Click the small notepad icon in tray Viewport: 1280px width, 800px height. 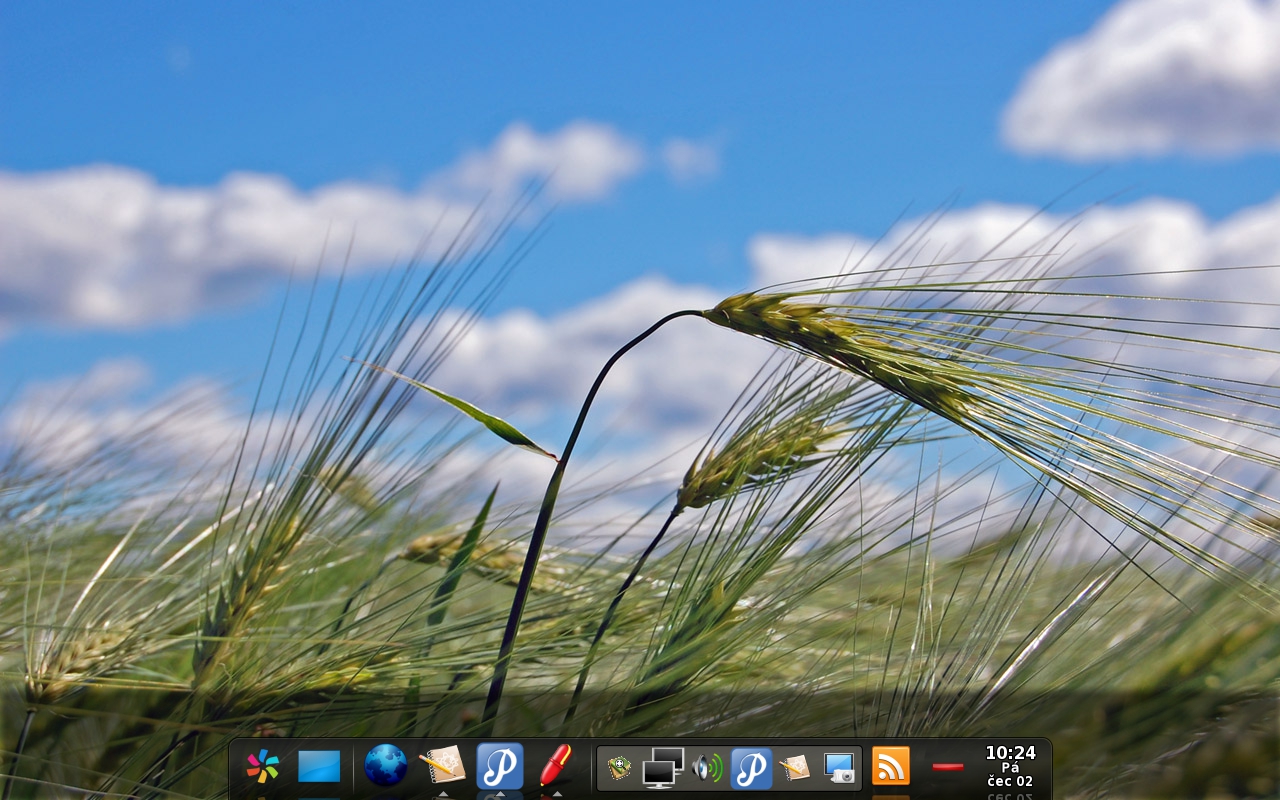click(x=795, y=768)
